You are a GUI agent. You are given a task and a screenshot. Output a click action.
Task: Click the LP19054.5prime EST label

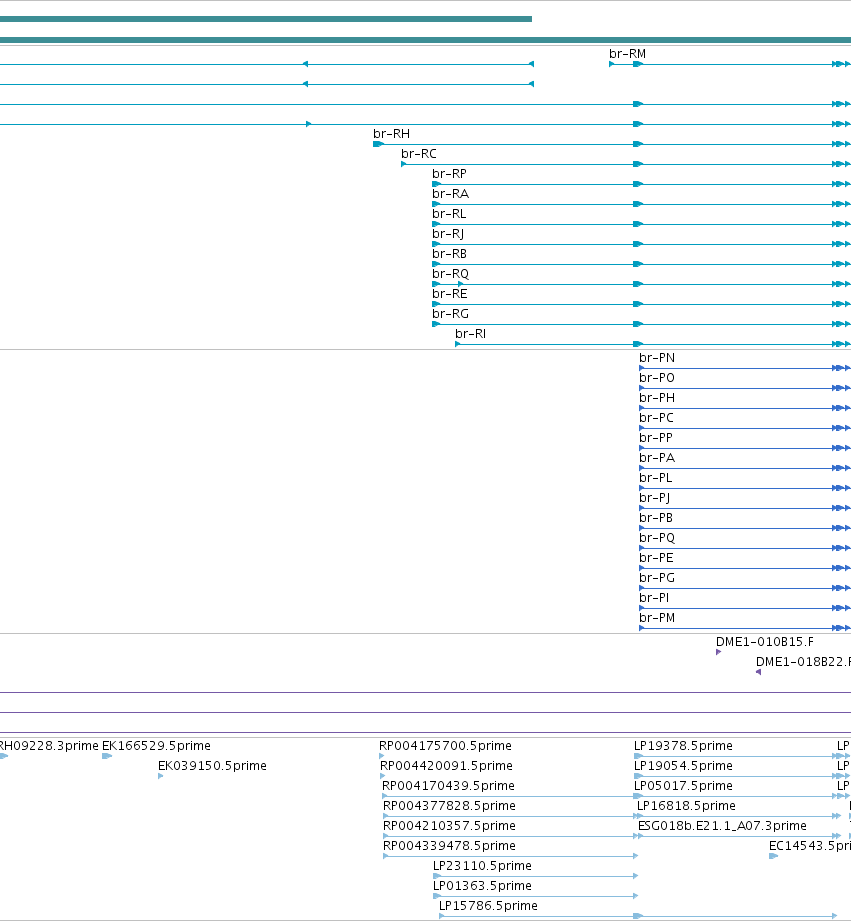tap(683, 766)
